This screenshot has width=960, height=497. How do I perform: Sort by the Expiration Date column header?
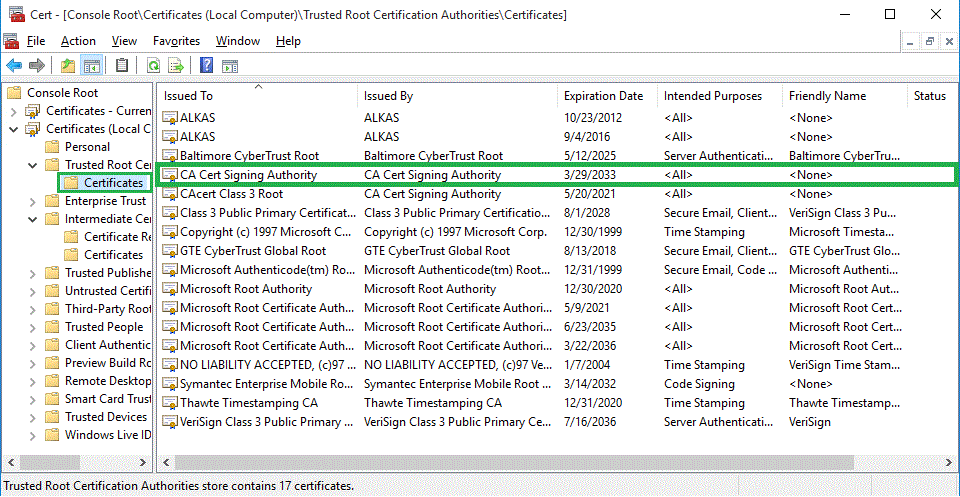603,96
